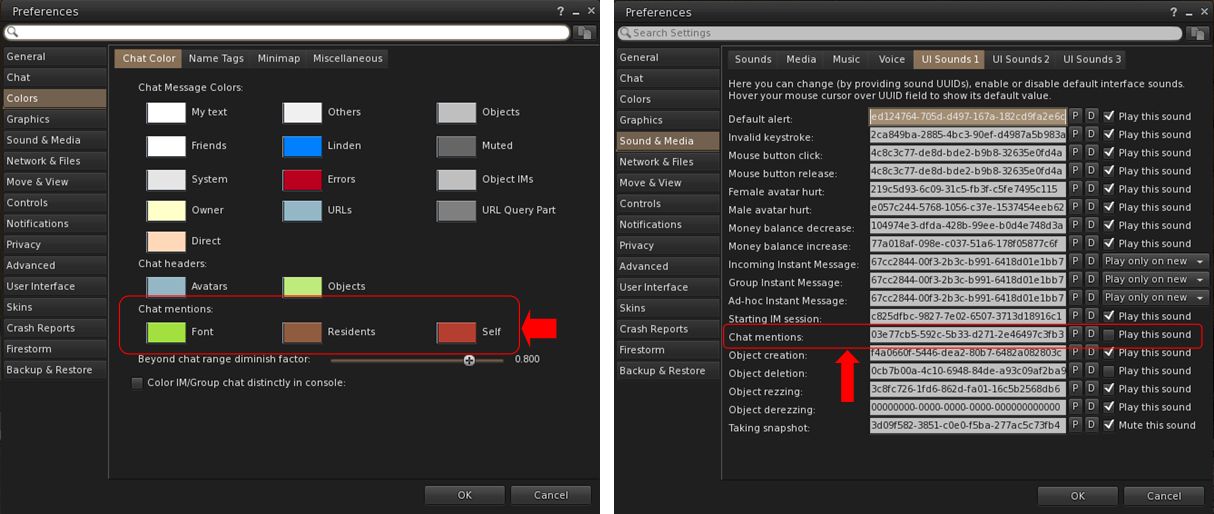Click the P preview button for Default alert
Image resolution: width=1214 pixels, height=514 pixels.
[x=1076, y=117]
